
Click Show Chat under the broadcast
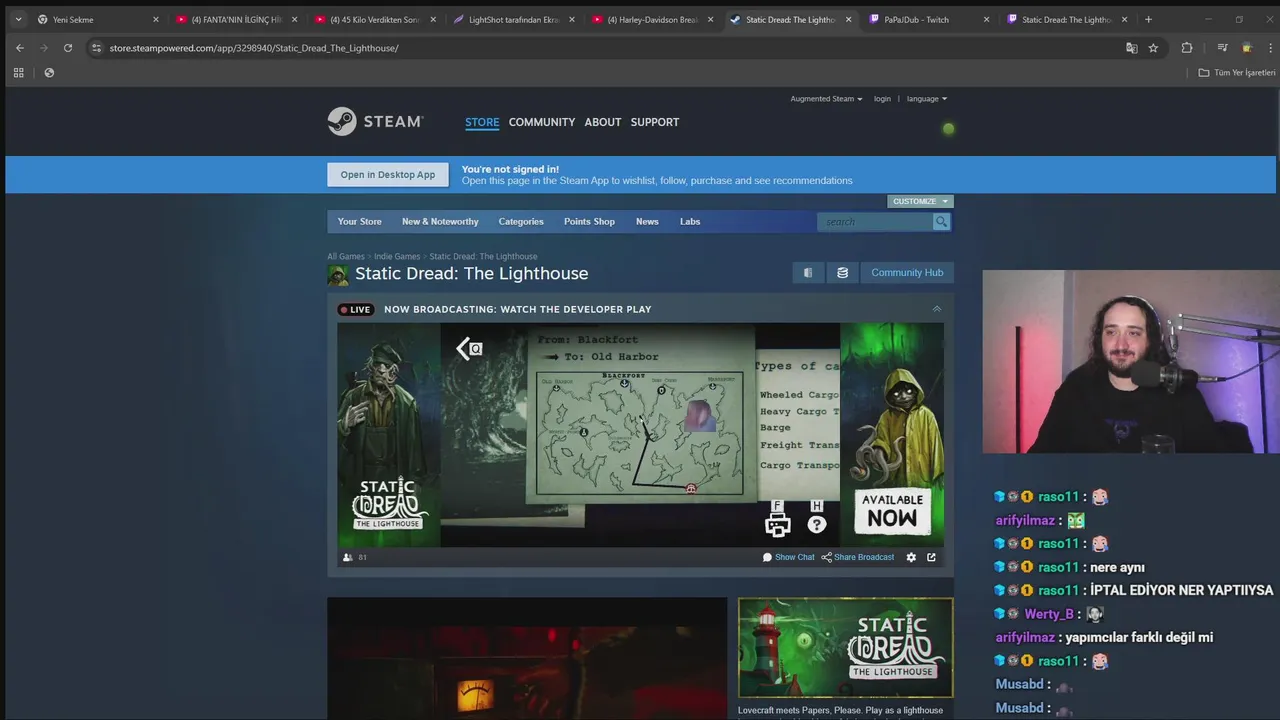789,557
